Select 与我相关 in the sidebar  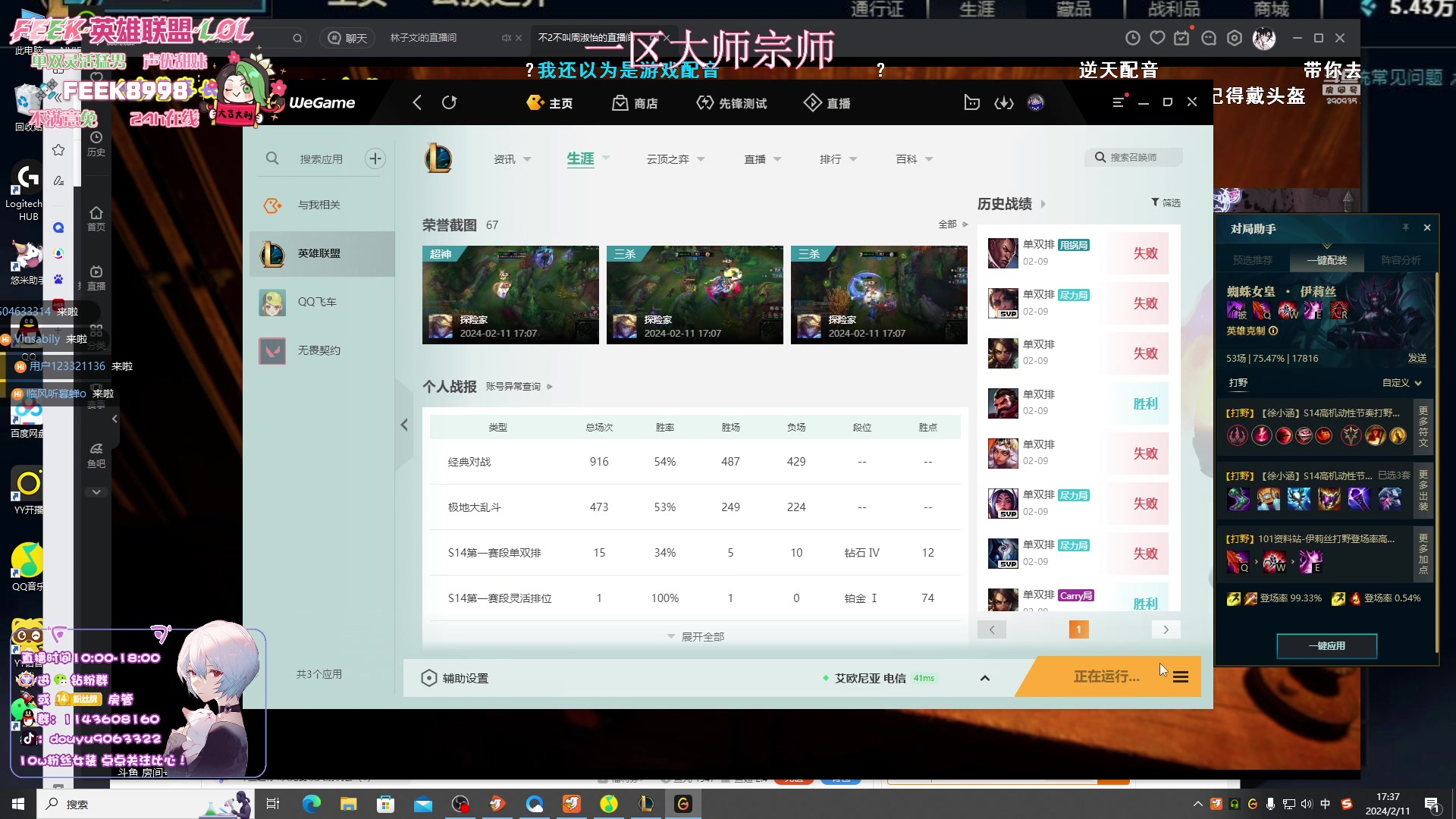(322, 205)
